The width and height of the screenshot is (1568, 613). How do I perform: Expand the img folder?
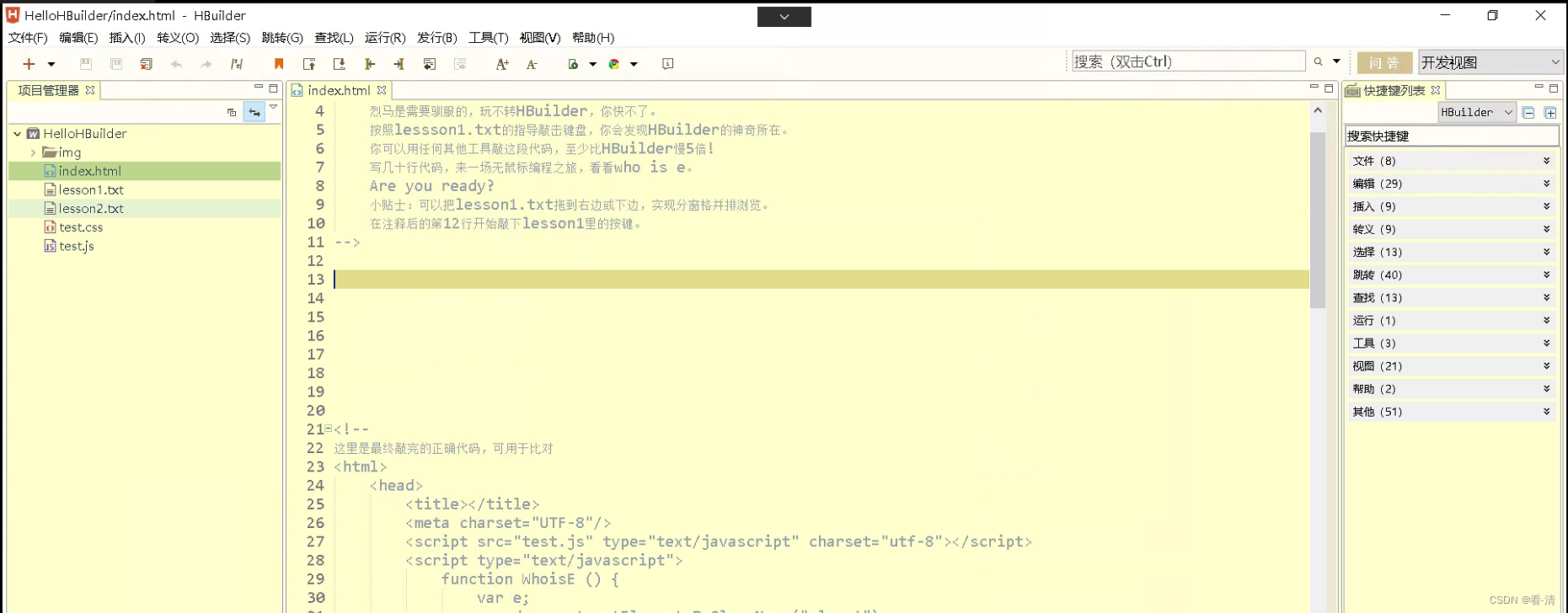[33, 152]
